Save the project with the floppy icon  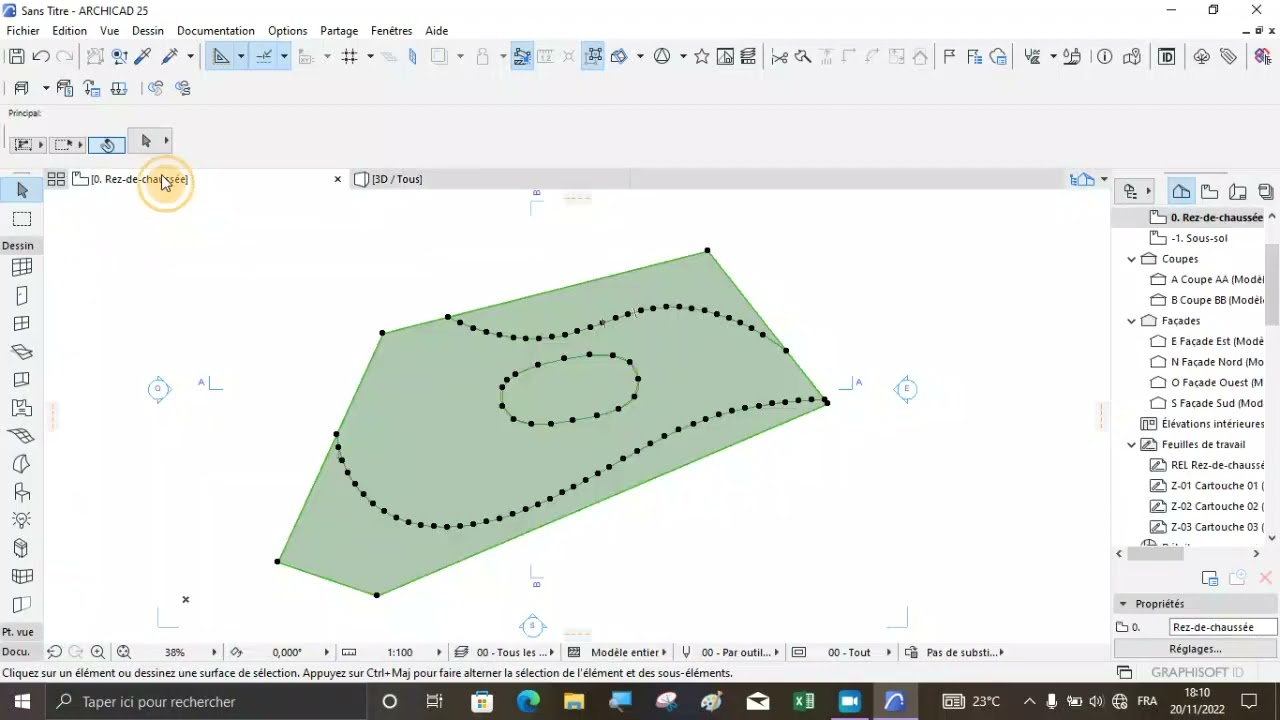16,57
